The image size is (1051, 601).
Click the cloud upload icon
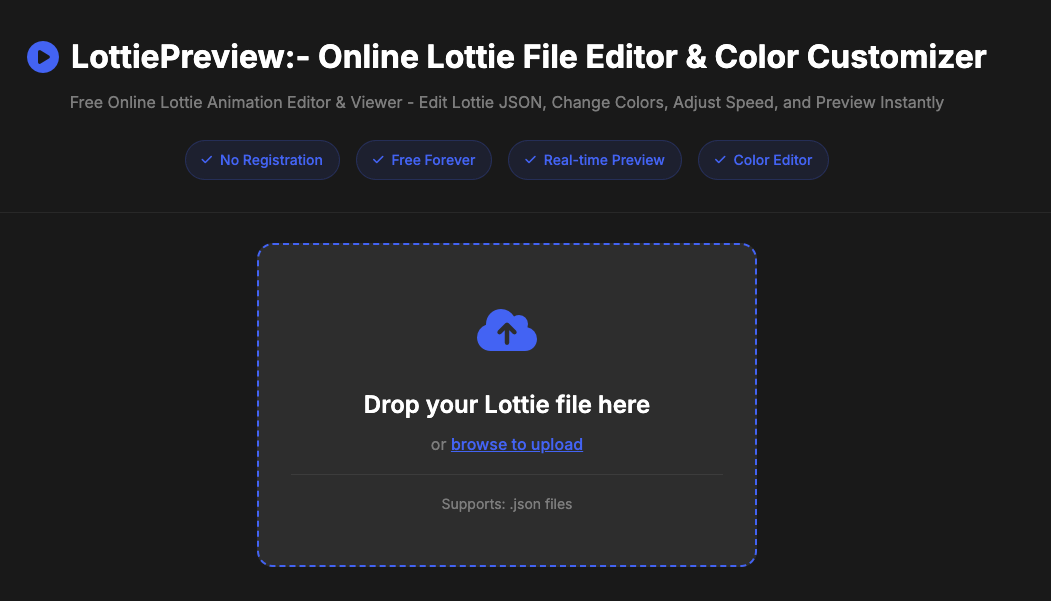pos(507,330)
